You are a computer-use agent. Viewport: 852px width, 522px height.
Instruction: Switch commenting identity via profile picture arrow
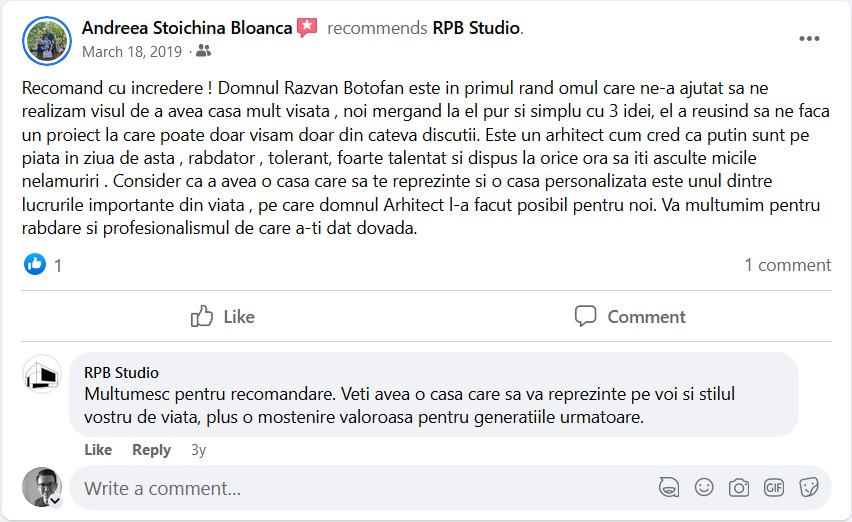[x=55, y=500]
